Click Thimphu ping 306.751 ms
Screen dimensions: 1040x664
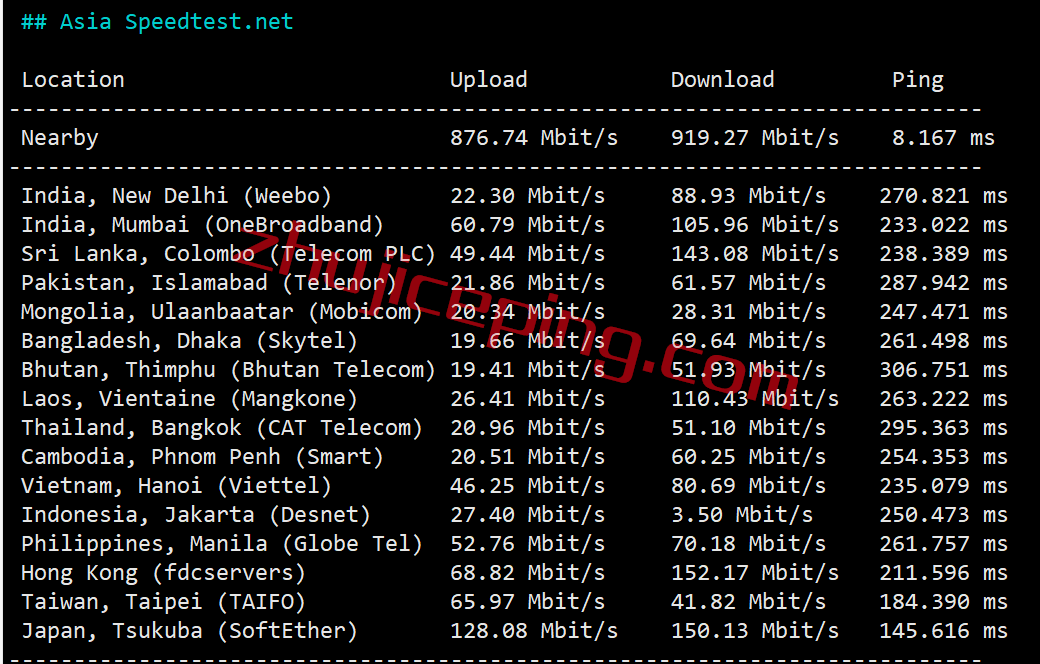(x=943, y=370)
